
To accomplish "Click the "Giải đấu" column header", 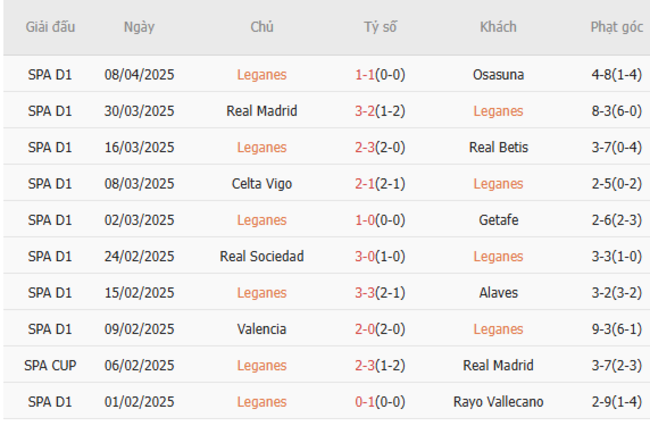I will pos(50,27).
